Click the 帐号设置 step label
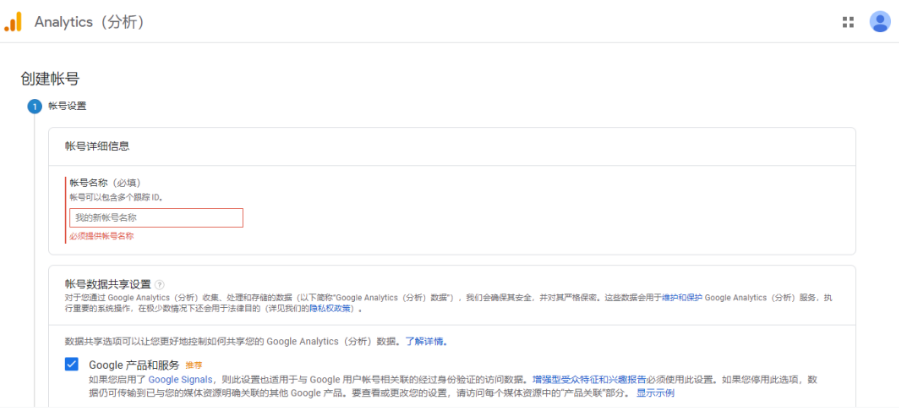899x408 pixels. [x=68, y=106]
